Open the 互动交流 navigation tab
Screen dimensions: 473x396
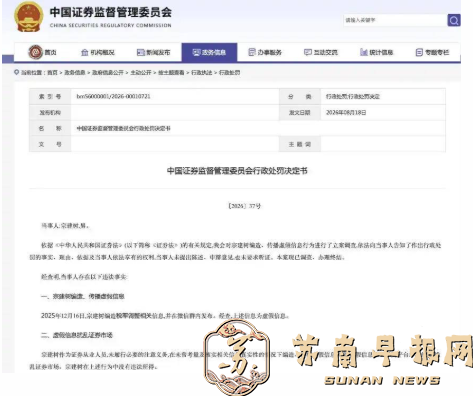(321, 52)
